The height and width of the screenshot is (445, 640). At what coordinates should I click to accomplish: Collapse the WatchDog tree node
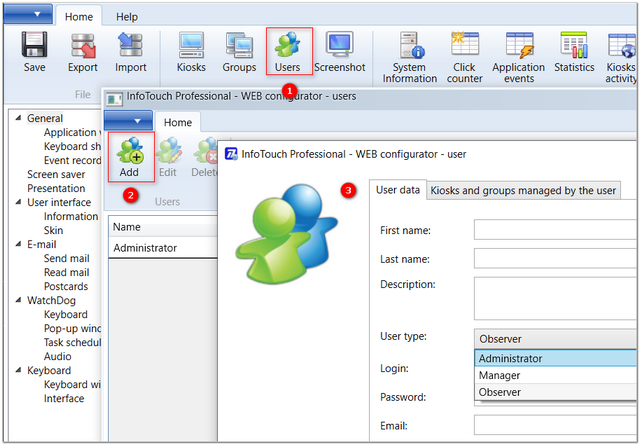pyautogui.click(x=18, y=300)
